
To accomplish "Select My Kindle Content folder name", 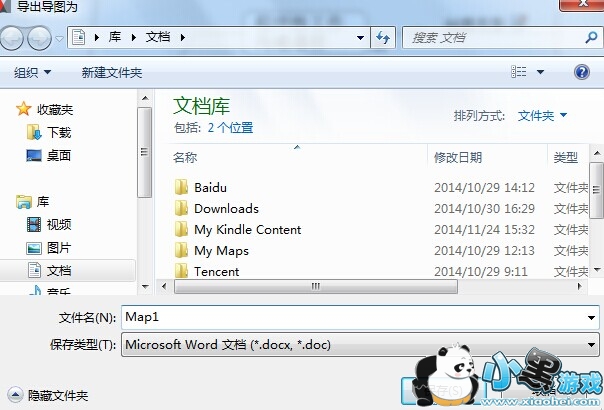I will pyautogui.click(x=248, y=230).
